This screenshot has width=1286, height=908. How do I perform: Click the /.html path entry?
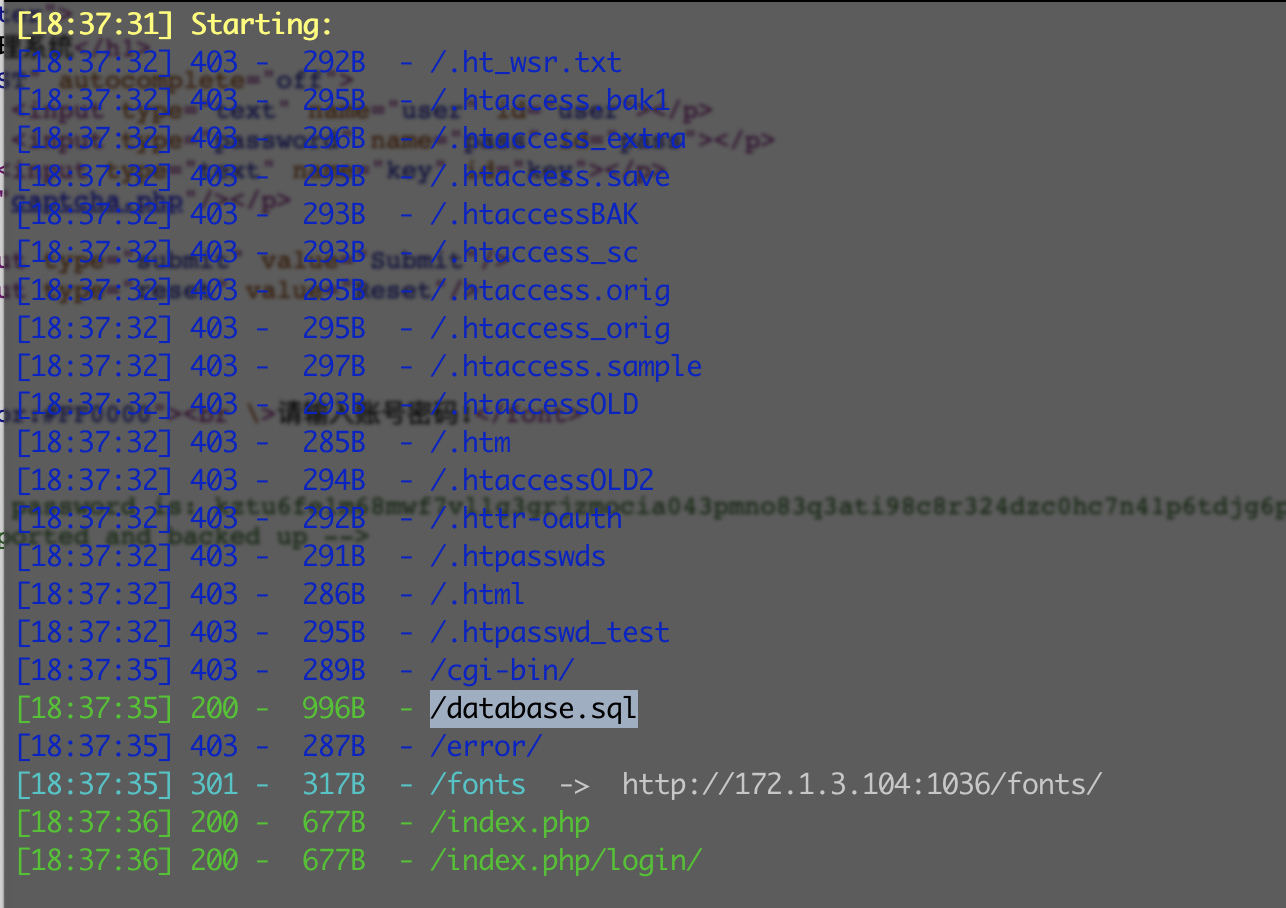click(x=477, y=595)
